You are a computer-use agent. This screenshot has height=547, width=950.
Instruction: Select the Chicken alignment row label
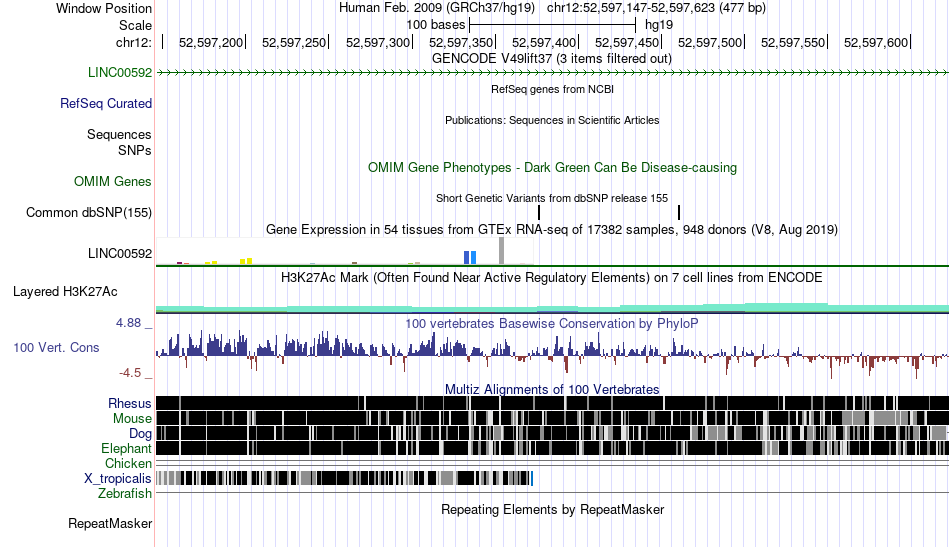tap(128, 463)
